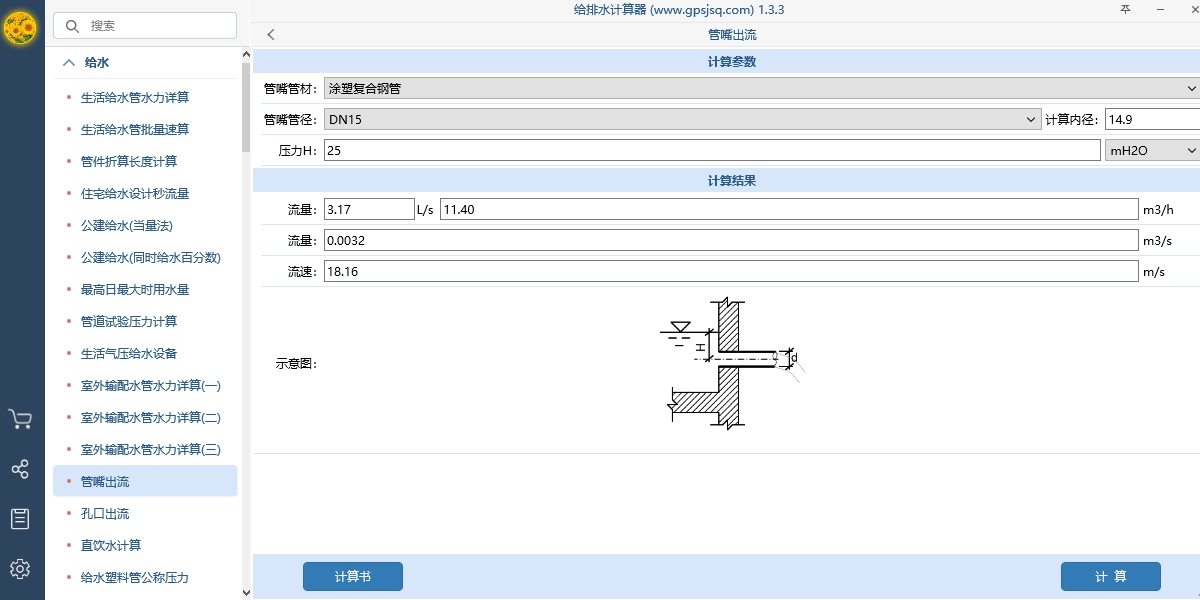The height and width of the screenshot is (600, 1200).
Task: Select 孔口出流 in the sidebar
Action: pos(106,513)
